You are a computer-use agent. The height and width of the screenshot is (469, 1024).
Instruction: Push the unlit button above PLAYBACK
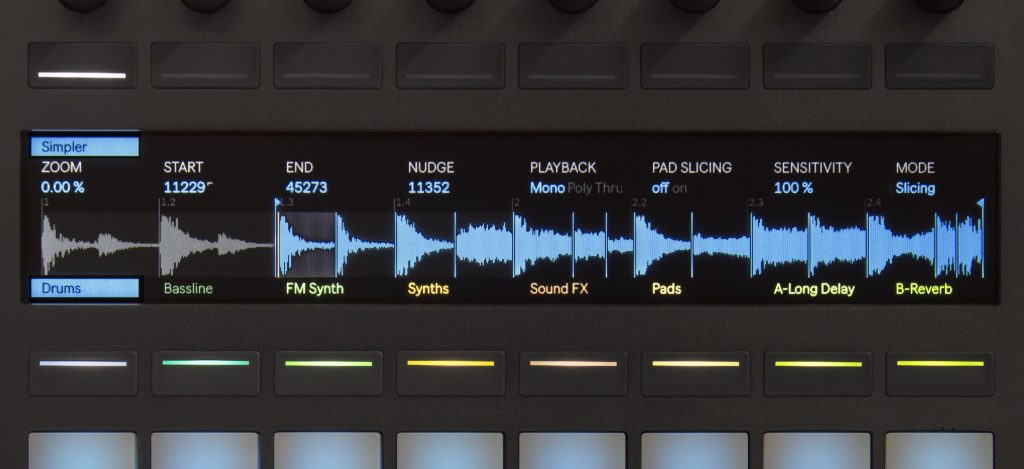click(573, 65)
